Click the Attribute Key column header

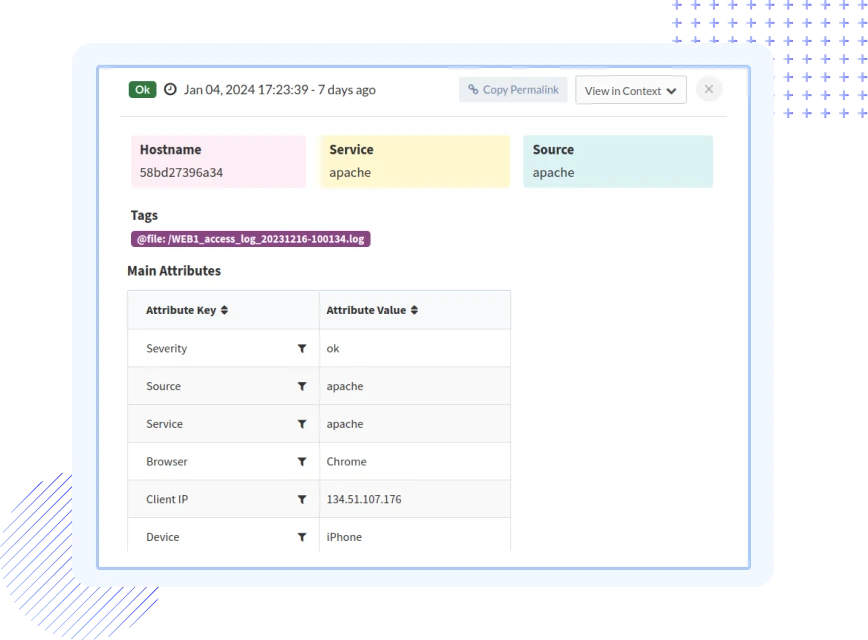pyautogui.click(x=223, y=310)
